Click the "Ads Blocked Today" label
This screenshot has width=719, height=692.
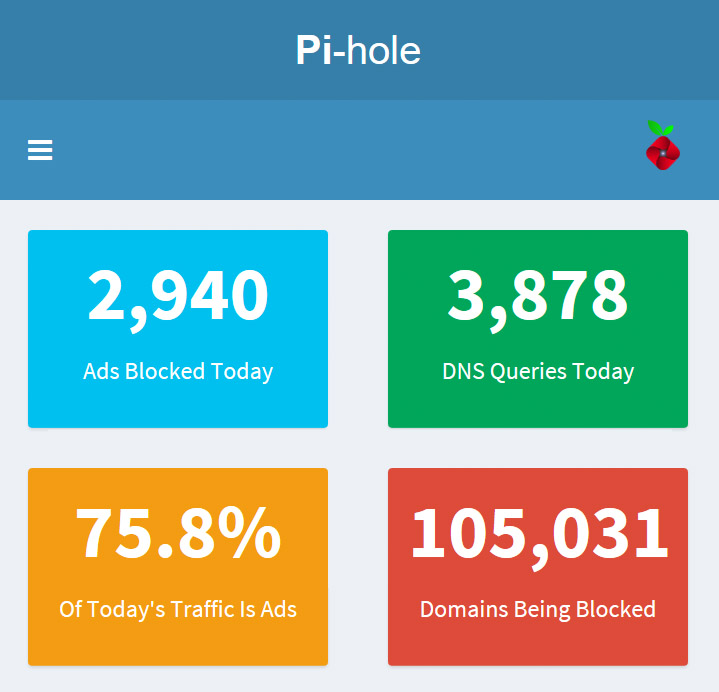[x=178, y=371]
